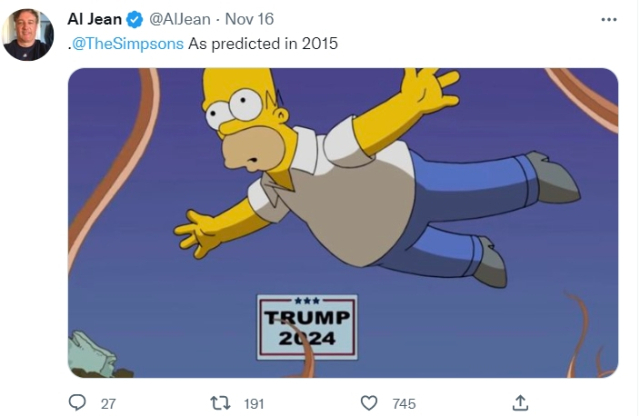The width and height of the screenshot is (640, 416).
Task: Click the TRUMP 2024 sign in the image
Action: point(307,327)
